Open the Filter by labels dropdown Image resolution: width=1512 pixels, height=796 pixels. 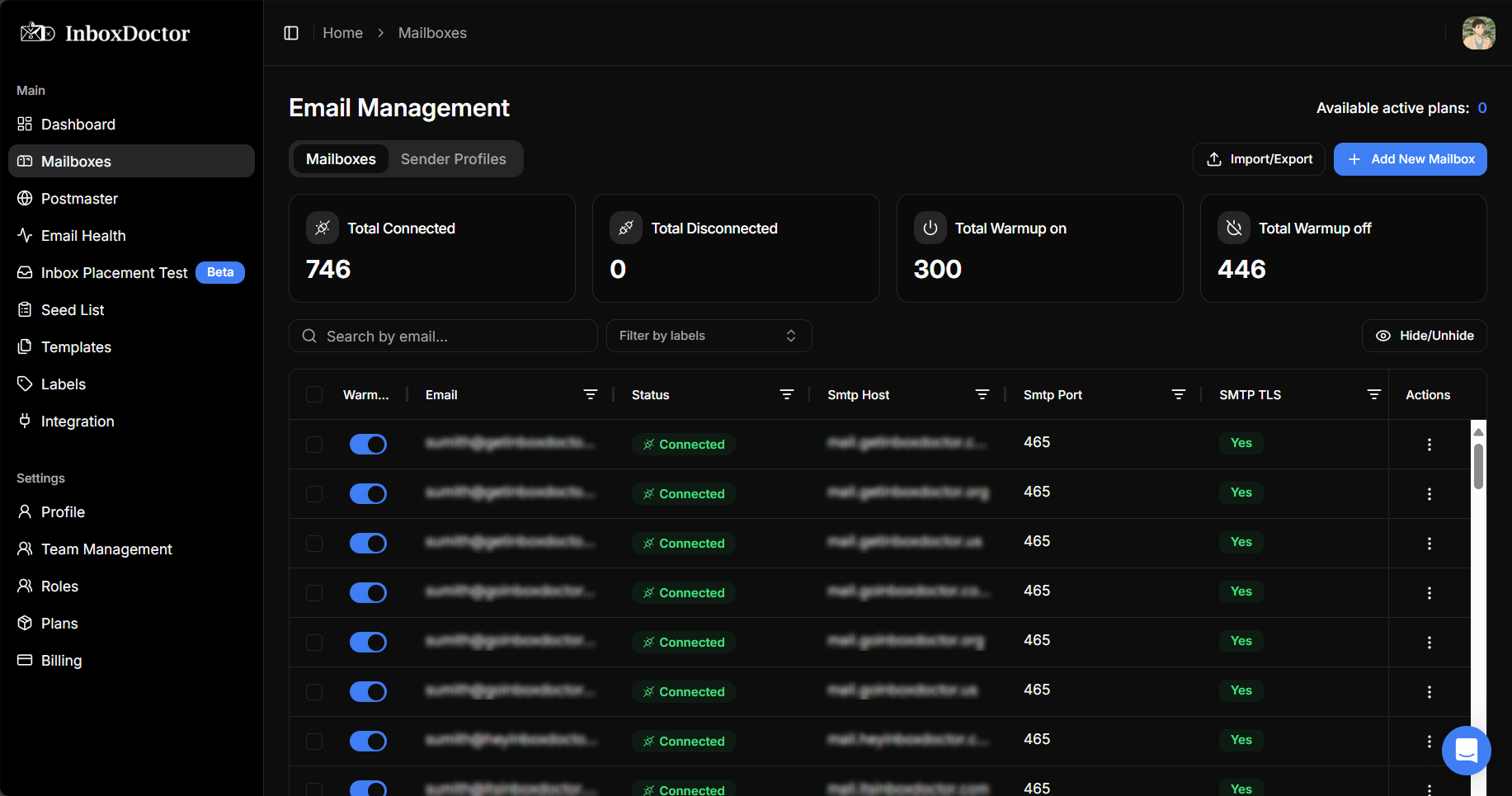(x=708, y=336)
